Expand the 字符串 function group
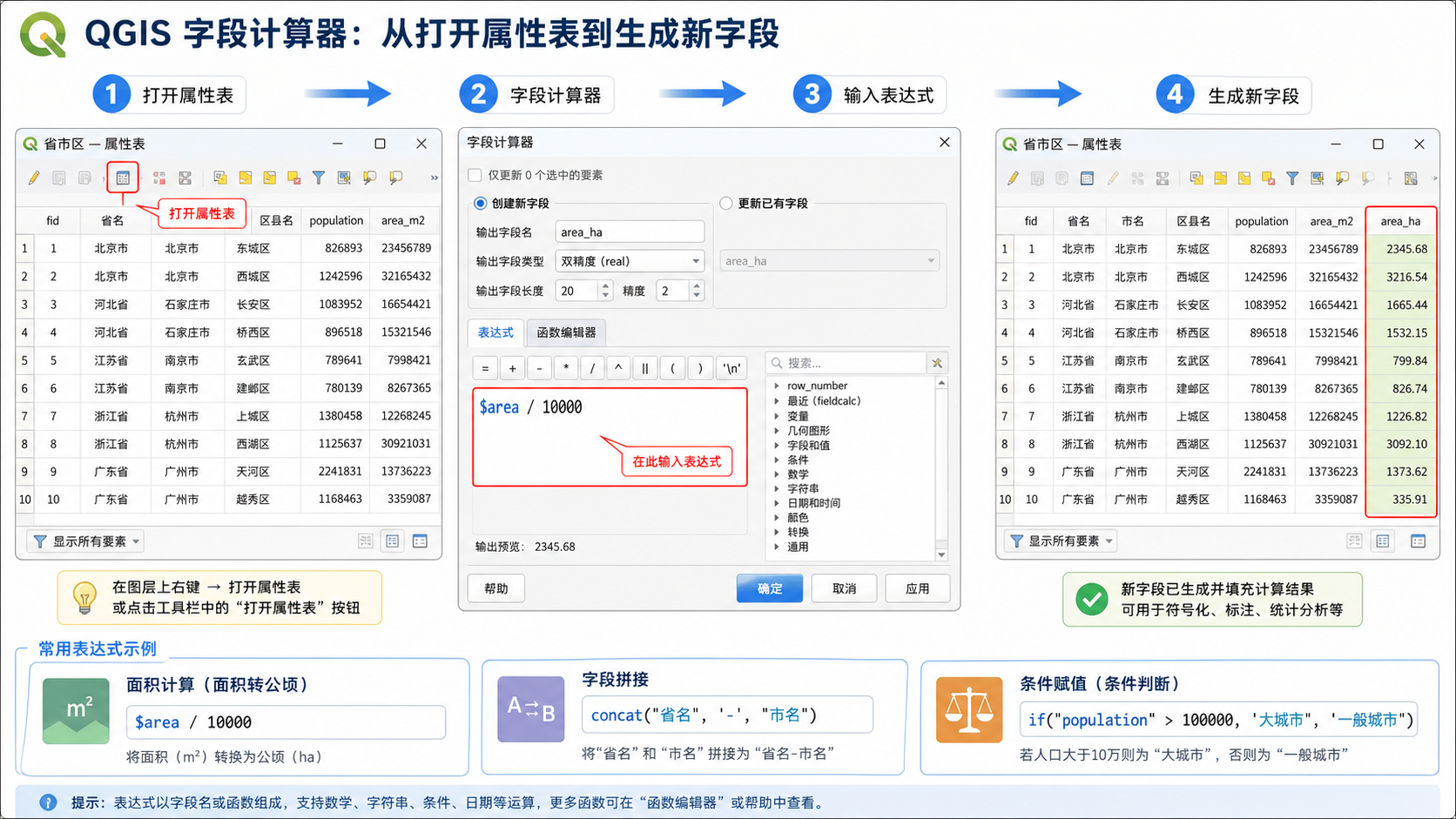1456x819 pixels. click(777, 489)
